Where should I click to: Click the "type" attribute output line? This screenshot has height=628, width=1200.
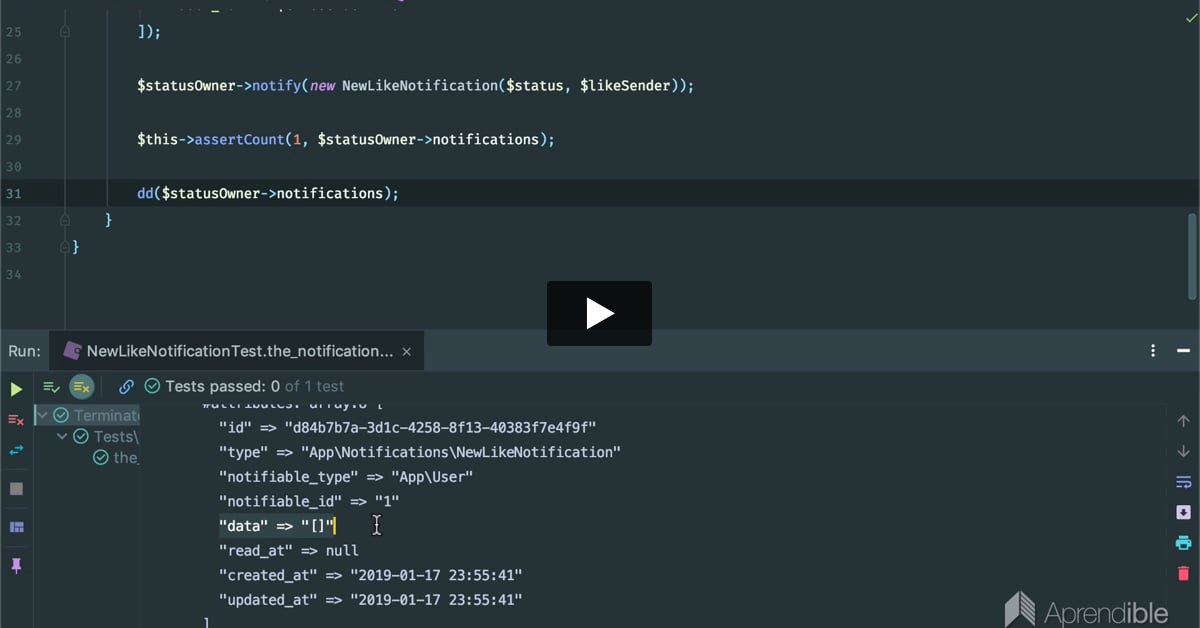coord(420,452)
